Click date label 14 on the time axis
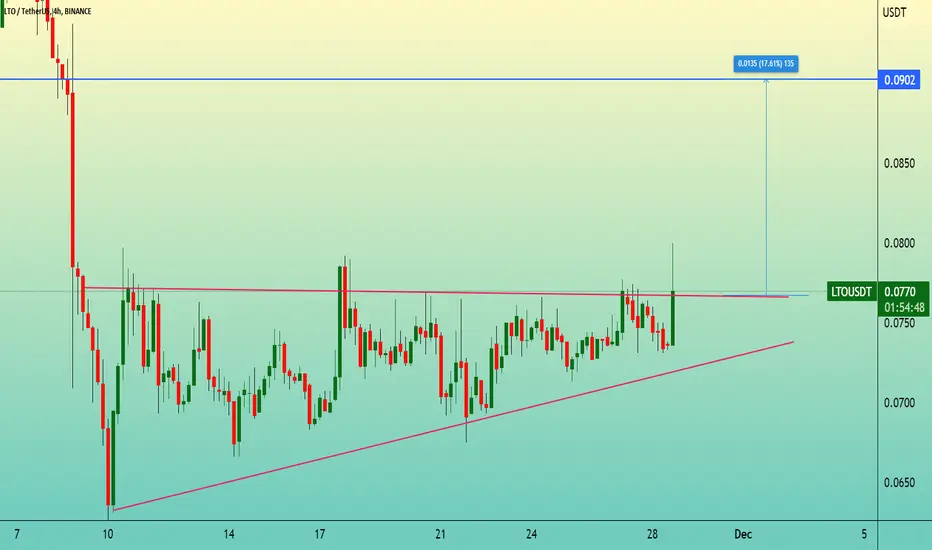The height and width of the screenshot is (550, 932). [x=229, y=534]
